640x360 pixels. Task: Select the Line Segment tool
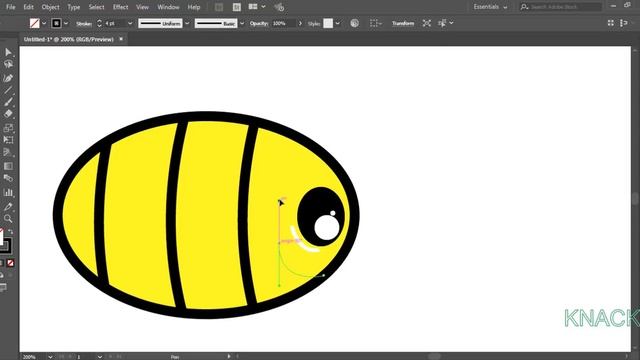8,90
